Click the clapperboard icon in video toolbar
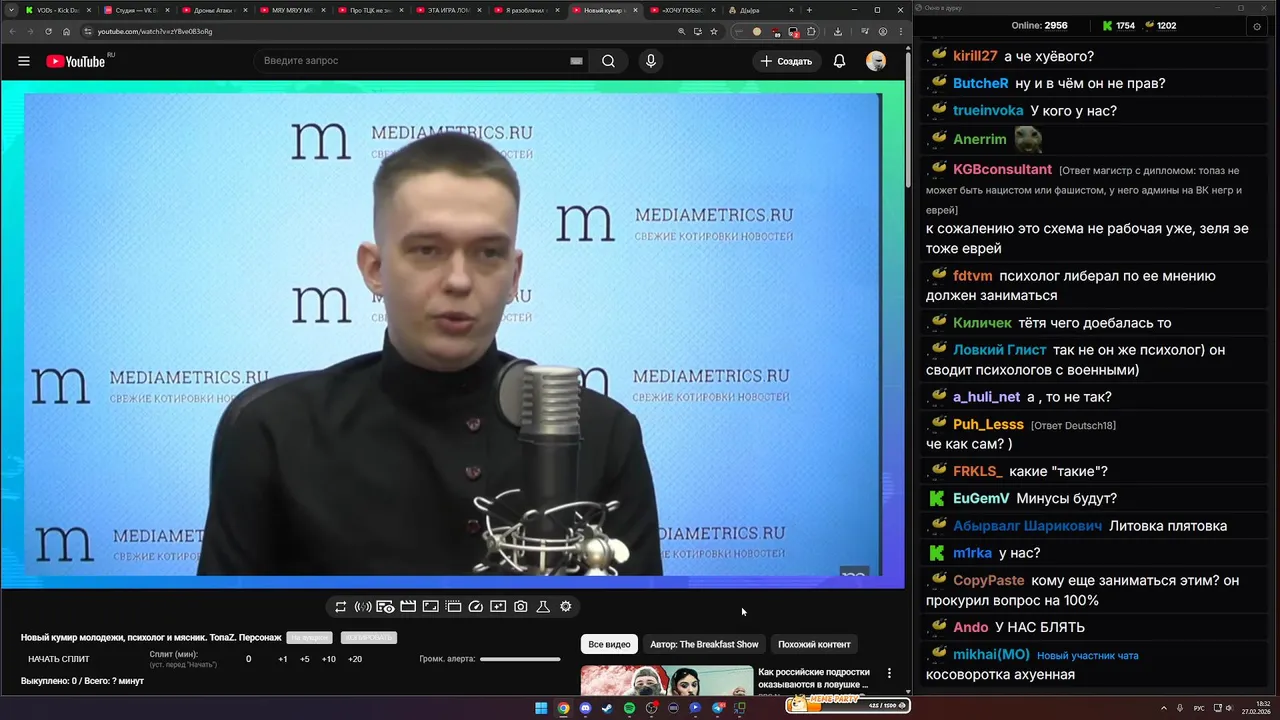The width and height of the screenshot is (1280, 720). click(408, 606)
